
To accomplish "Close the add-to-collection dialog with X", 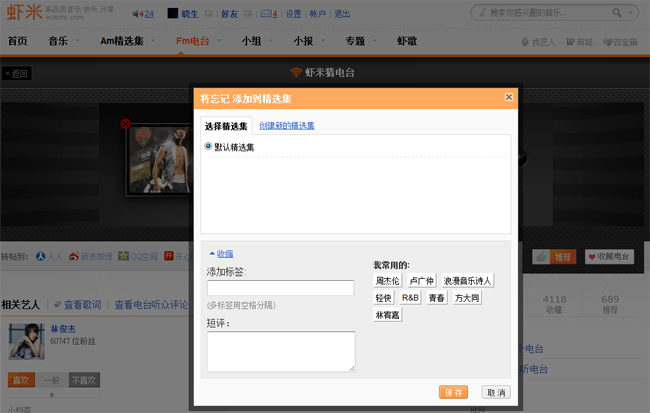I will tap(508, 97).
